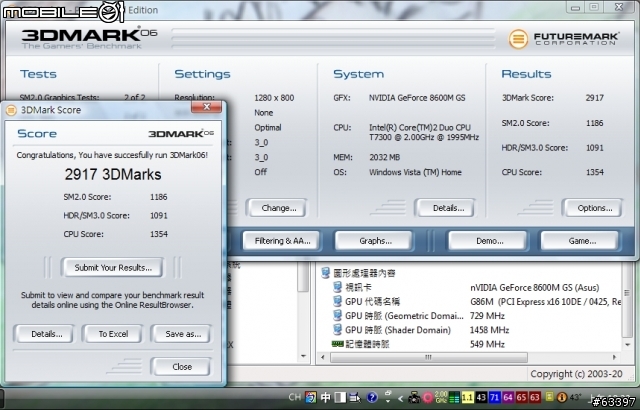Image resolution: width=640 pixels, height=410 pixels.
Task: Click the pink circle tray icon
Action: point(427,397)
